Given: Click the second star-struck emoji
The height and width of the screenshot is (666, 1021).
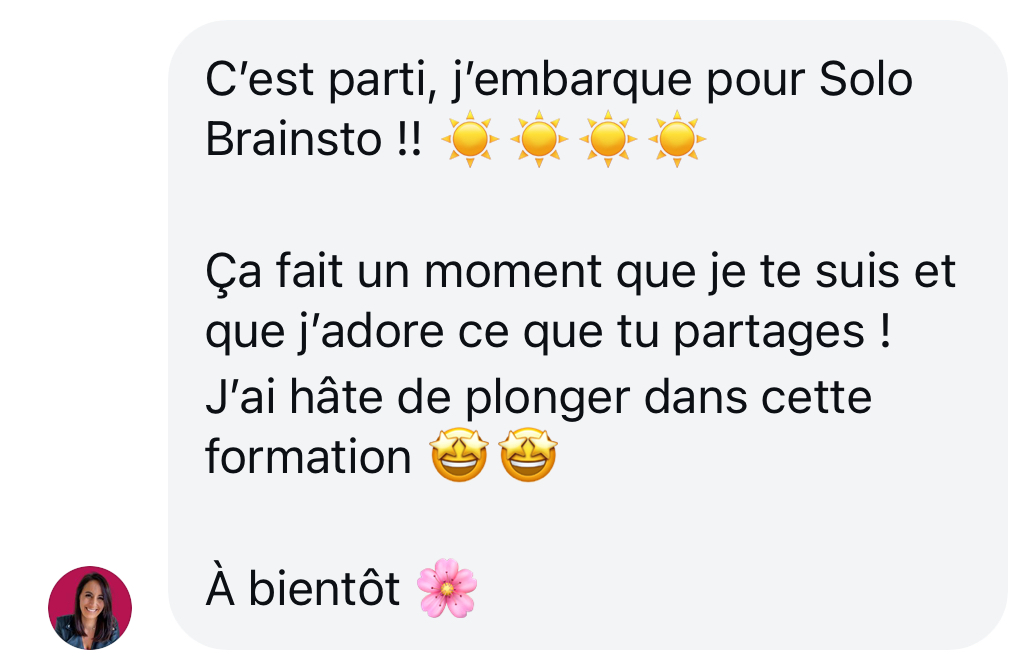Looking at the screenshot, I should point(528,455).
